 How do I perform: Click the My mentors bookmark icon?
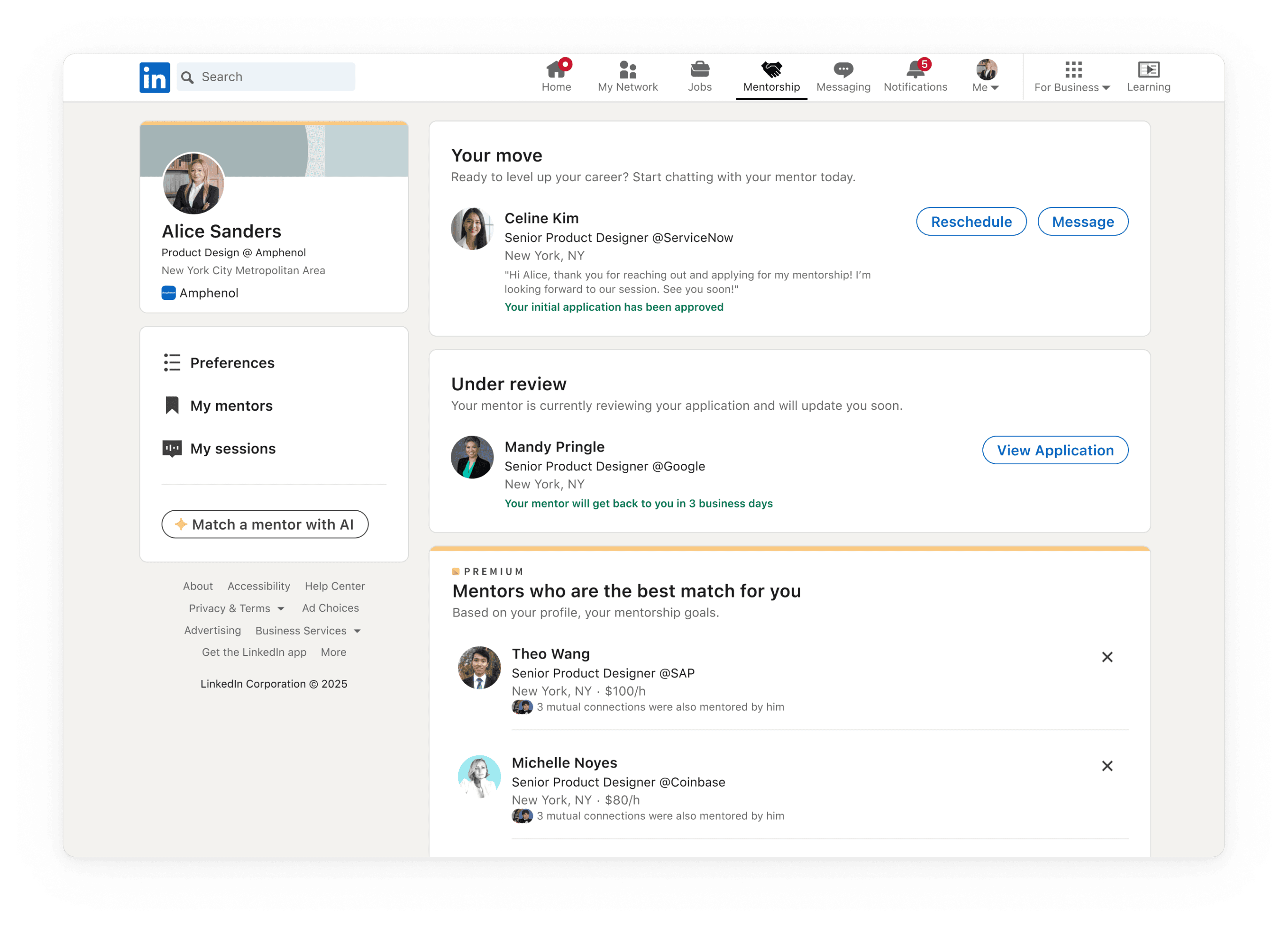(x=172, y=406)
